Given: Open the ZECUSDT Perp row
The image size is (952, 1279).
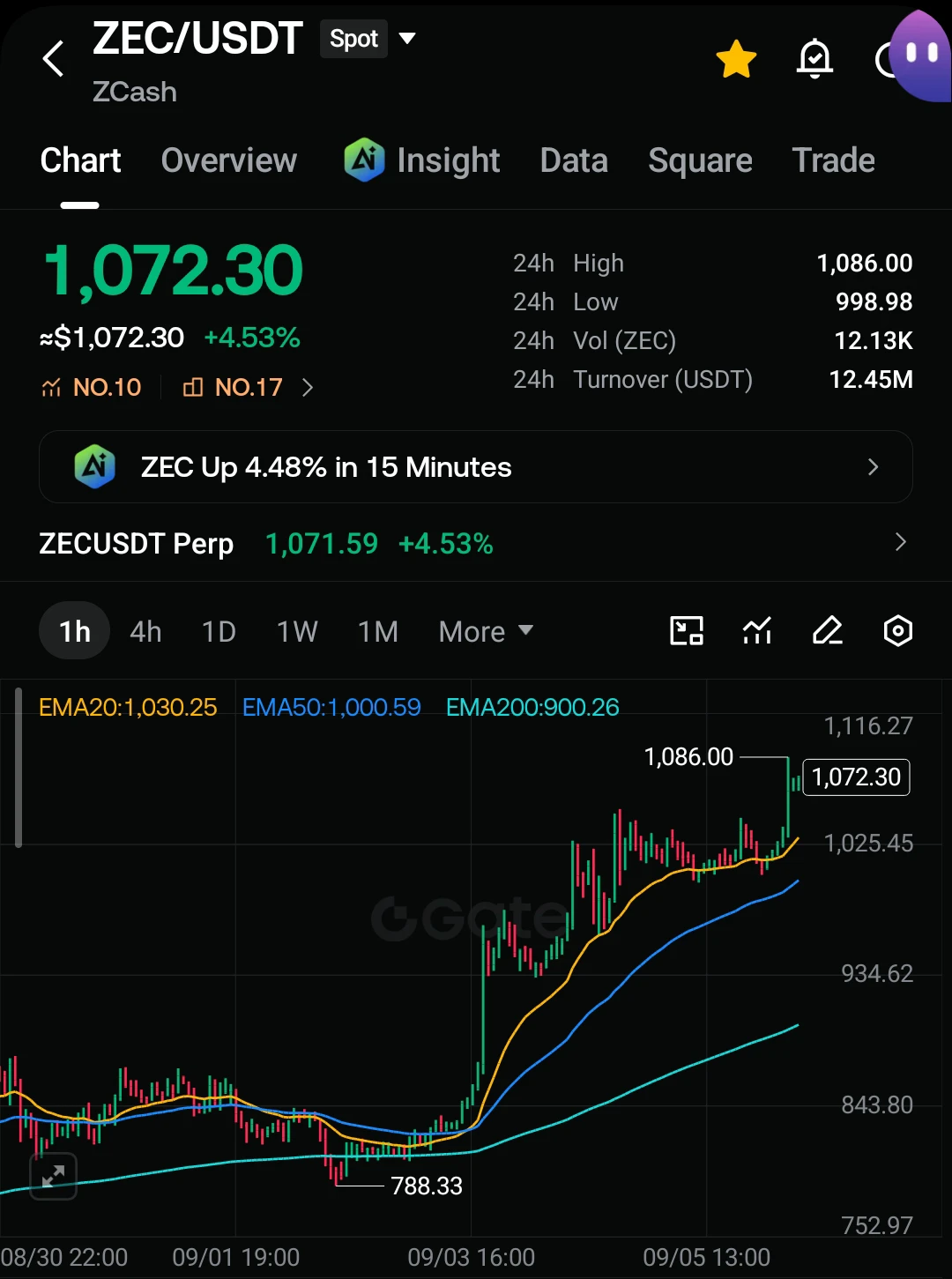Looking at the screenshot, I should pos(476,543).
